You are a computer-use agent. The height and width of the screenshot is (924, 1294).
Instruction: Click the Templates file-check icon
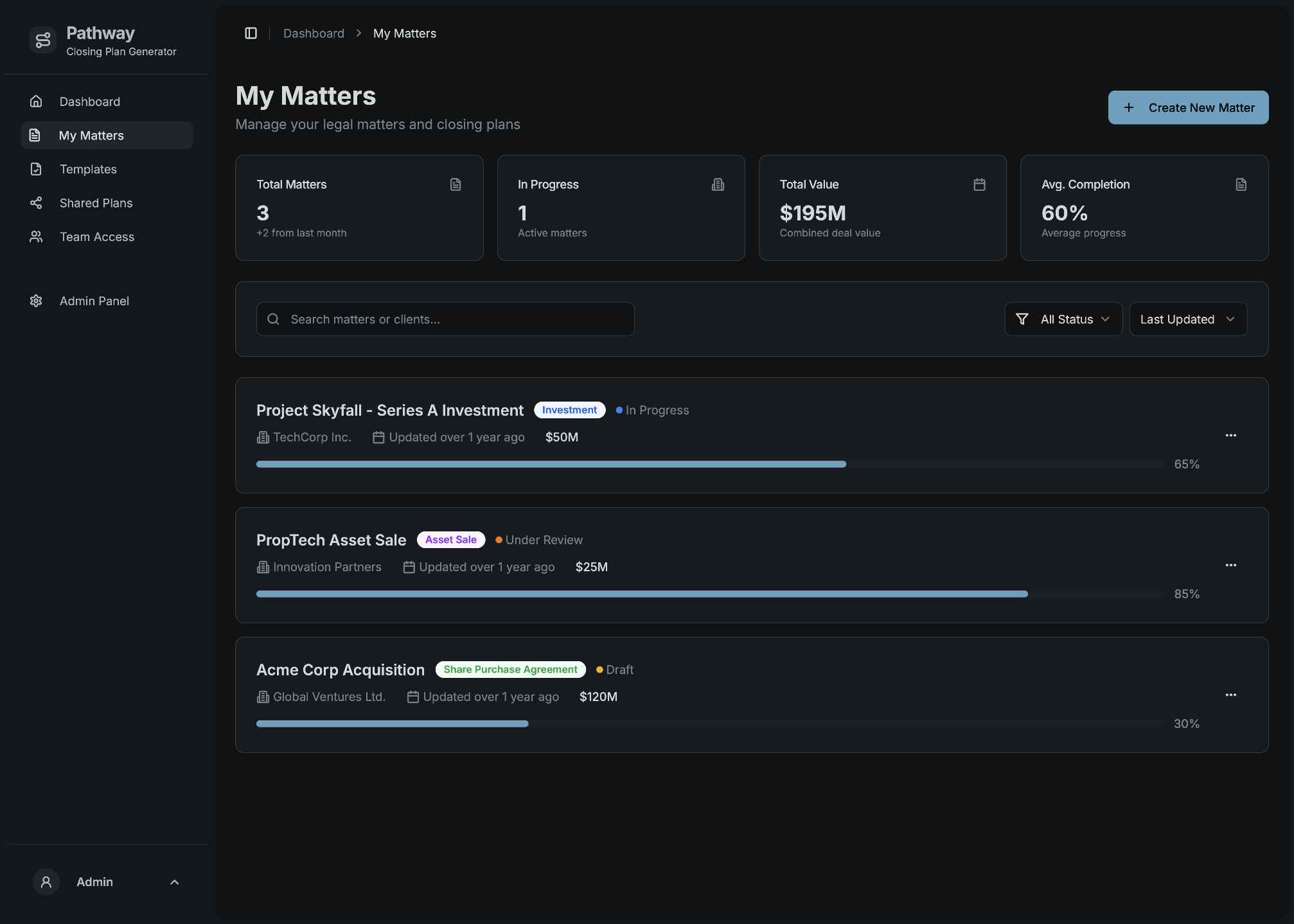(36, 169)
